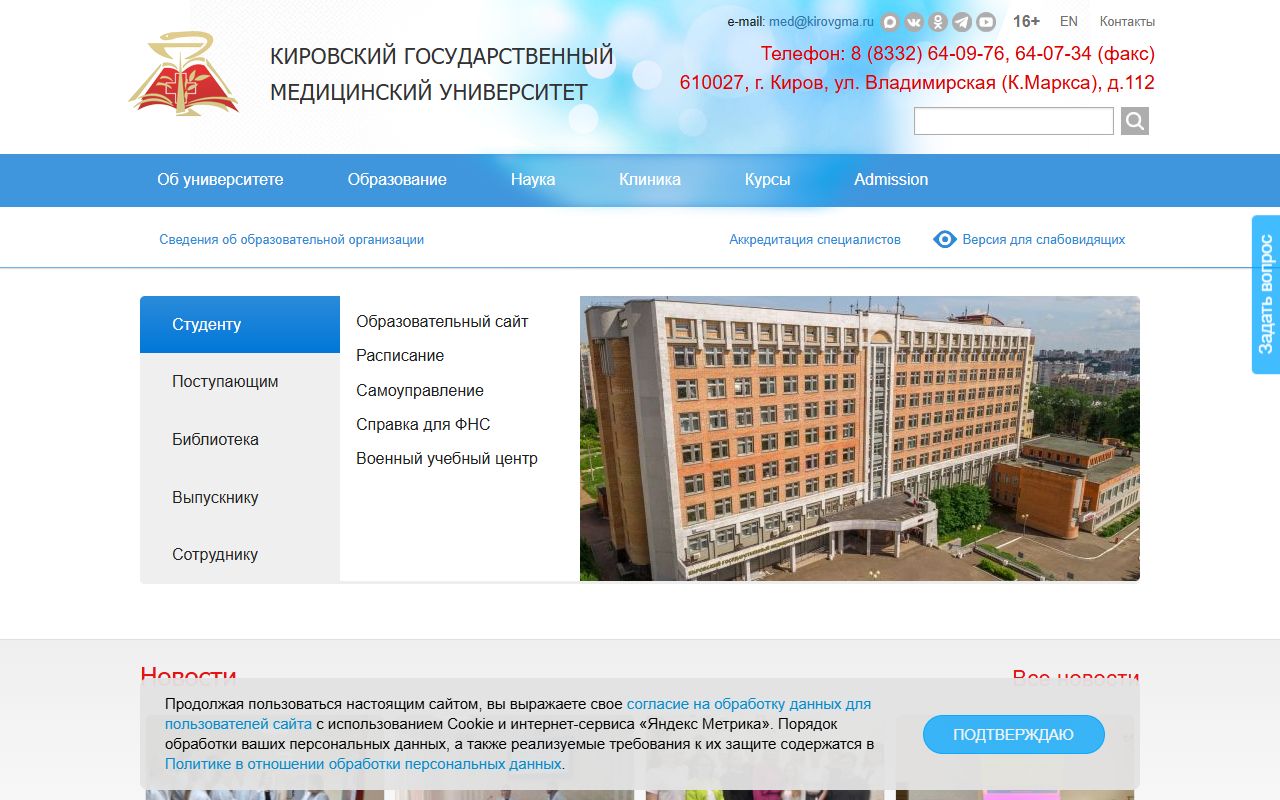The height and width of the screenshot is (800, 1280).
Task: Open the Самоуправление link
Action: pyautogui.click(x=420, y=390)
